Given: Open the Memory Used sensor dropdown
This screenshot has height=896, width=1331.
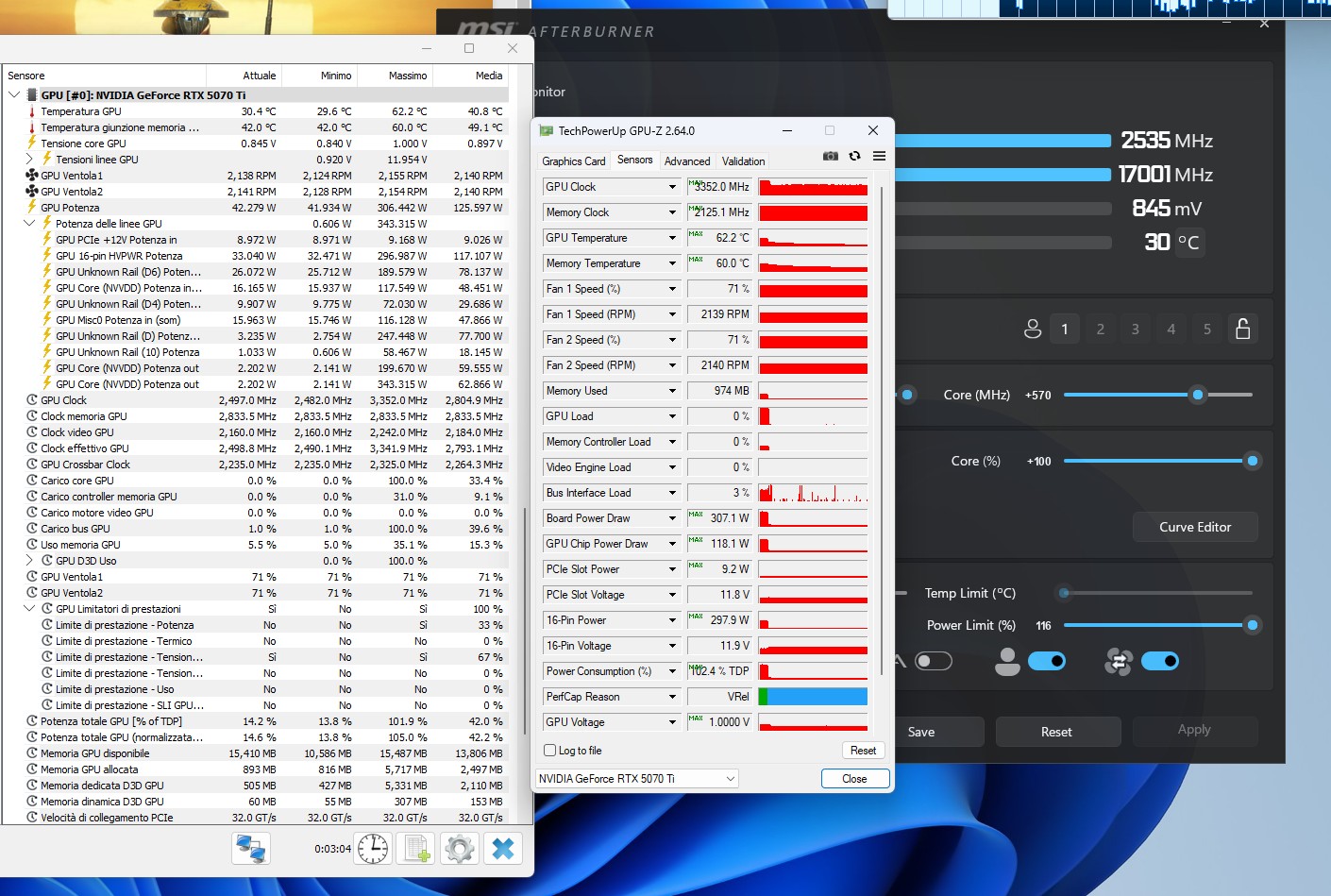Looking at the screenshot, I should point(673,391).
